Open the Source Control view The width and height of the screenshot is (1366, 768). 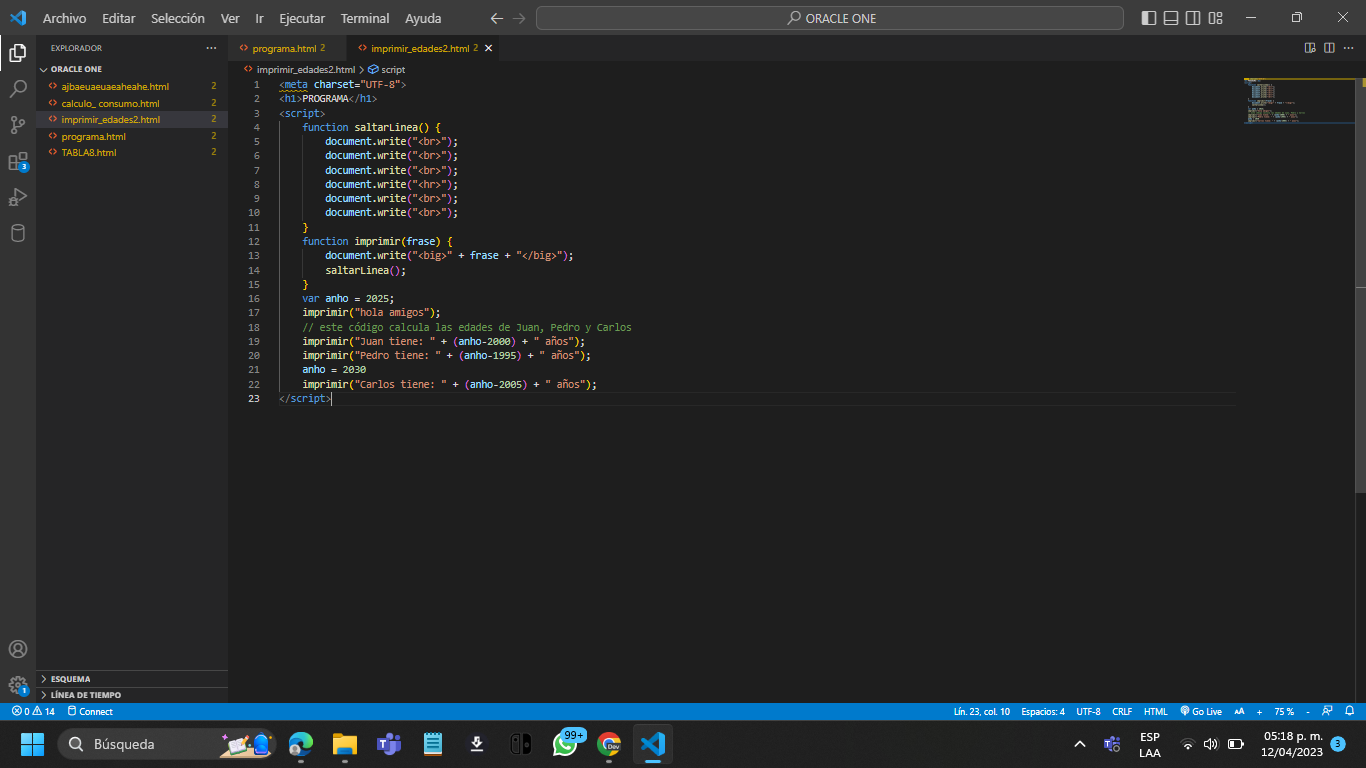pos(18,125)
